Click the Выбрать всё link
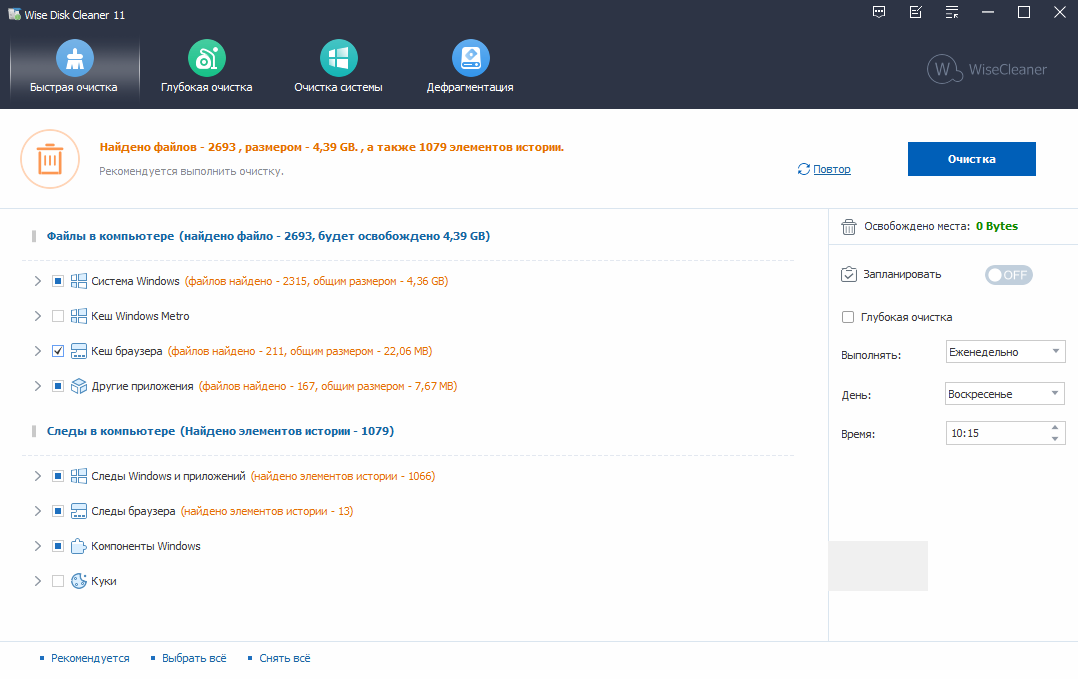The width and height of the screenshot is (1078, 679). [x=194, y=658]
